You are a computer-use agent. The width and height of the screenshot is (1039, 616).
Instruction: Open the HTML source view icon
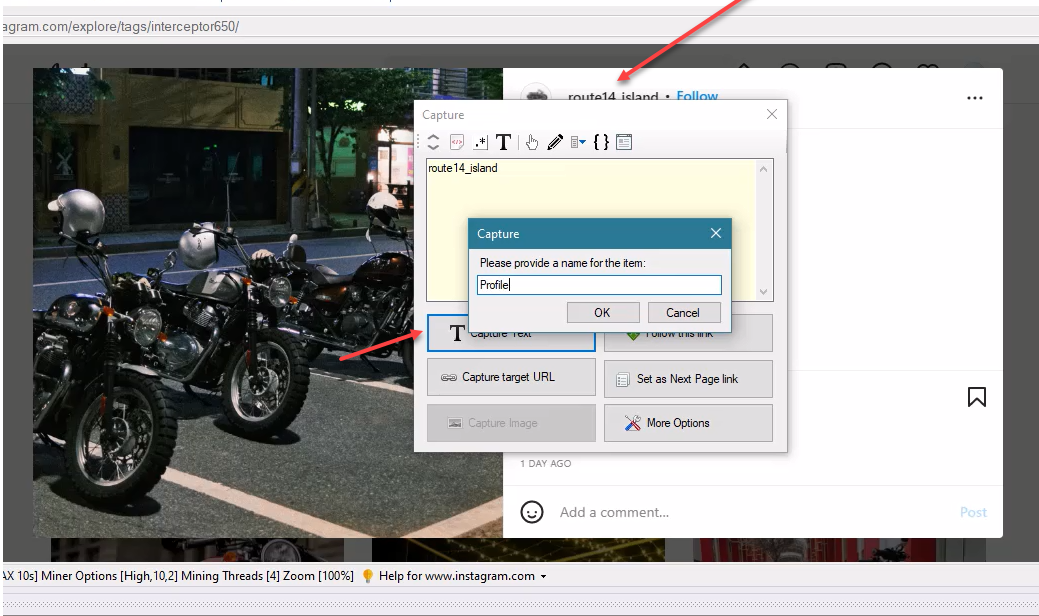[x=456, y=143]
